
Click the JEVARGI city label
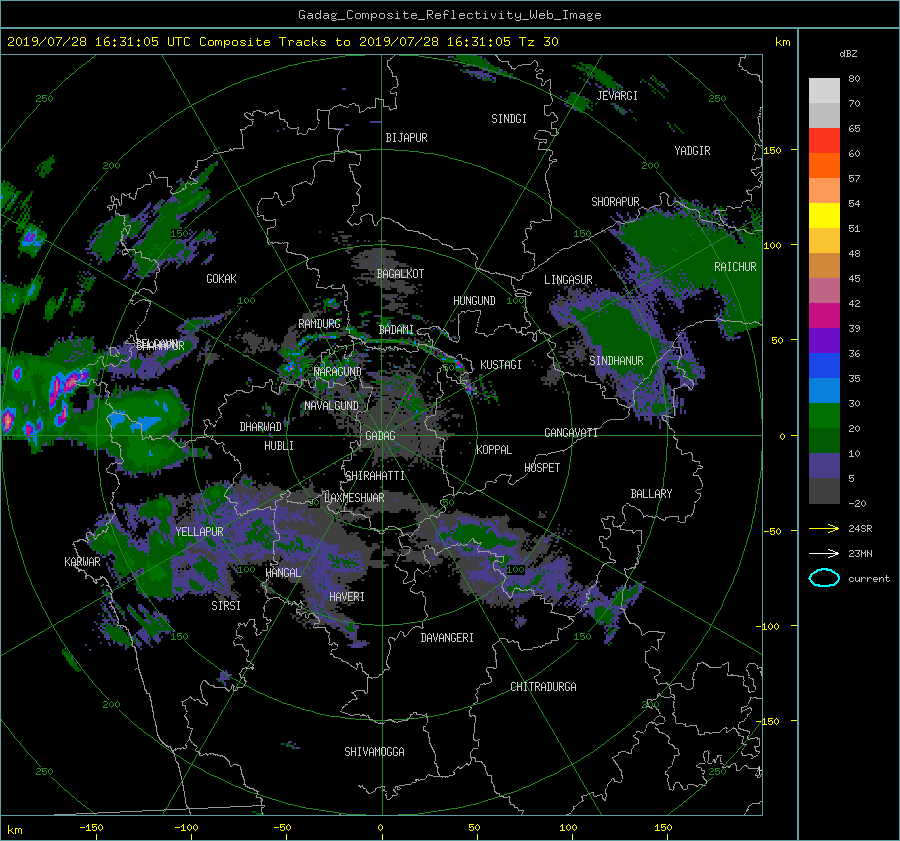[617, 95]
